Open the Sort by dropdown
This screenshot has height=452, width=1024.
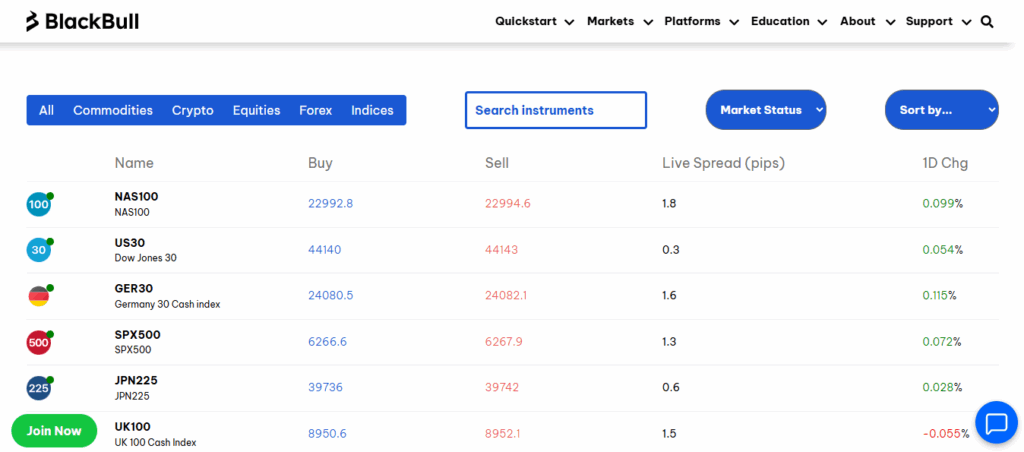(x=942, y=110)
